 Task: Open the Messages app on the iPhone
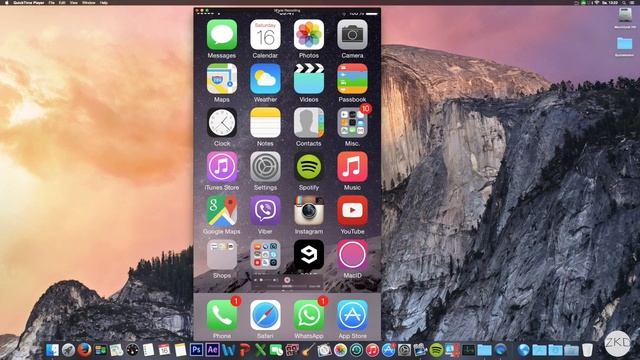pos(222,35)
